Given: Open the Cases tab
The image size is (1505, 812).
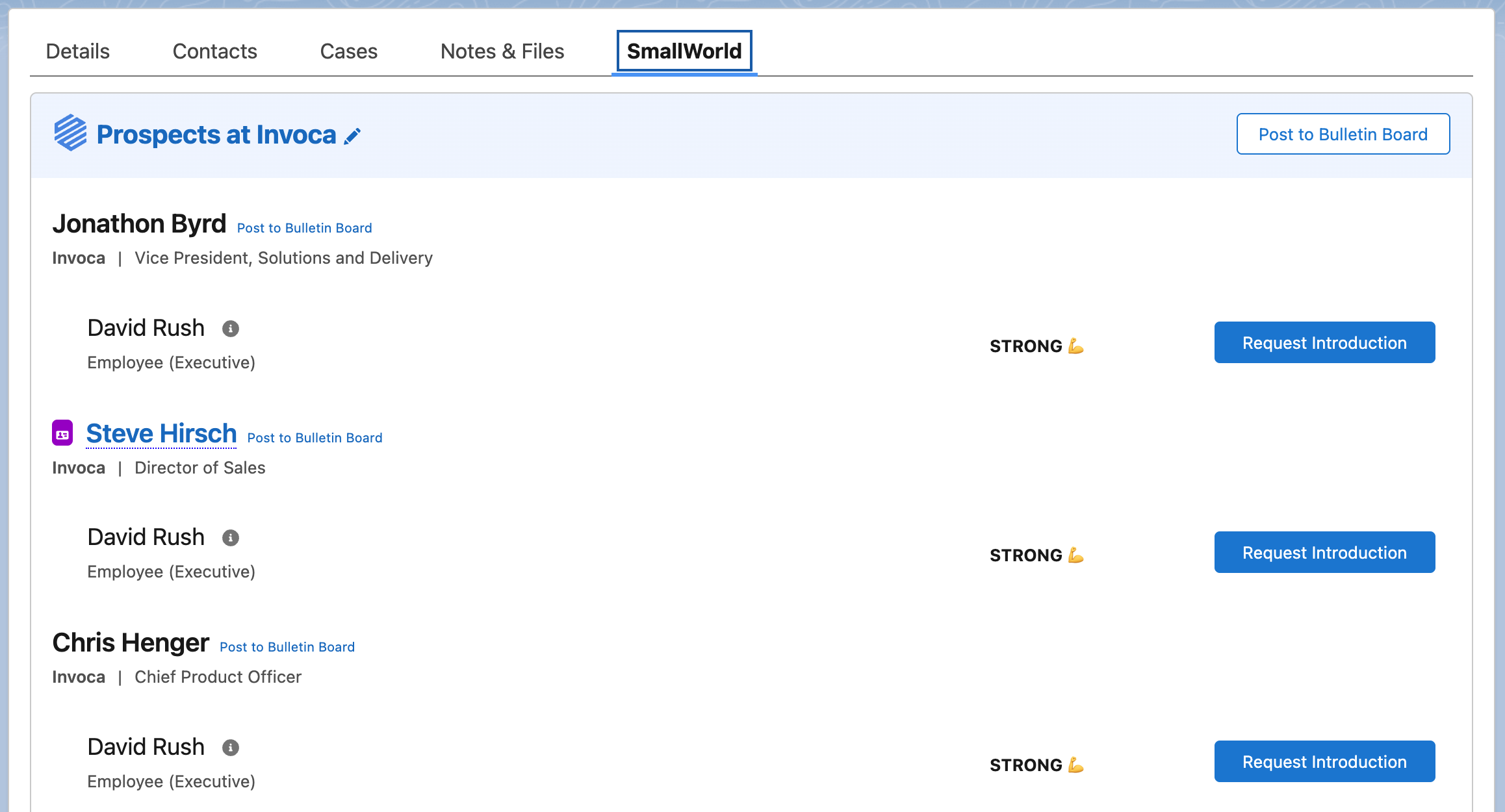Looking at the screenshot, I should click(x=348, y=51).
